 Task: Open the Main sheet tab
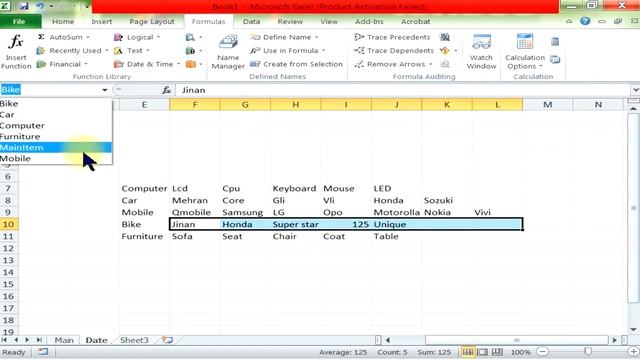click(64, 340)
